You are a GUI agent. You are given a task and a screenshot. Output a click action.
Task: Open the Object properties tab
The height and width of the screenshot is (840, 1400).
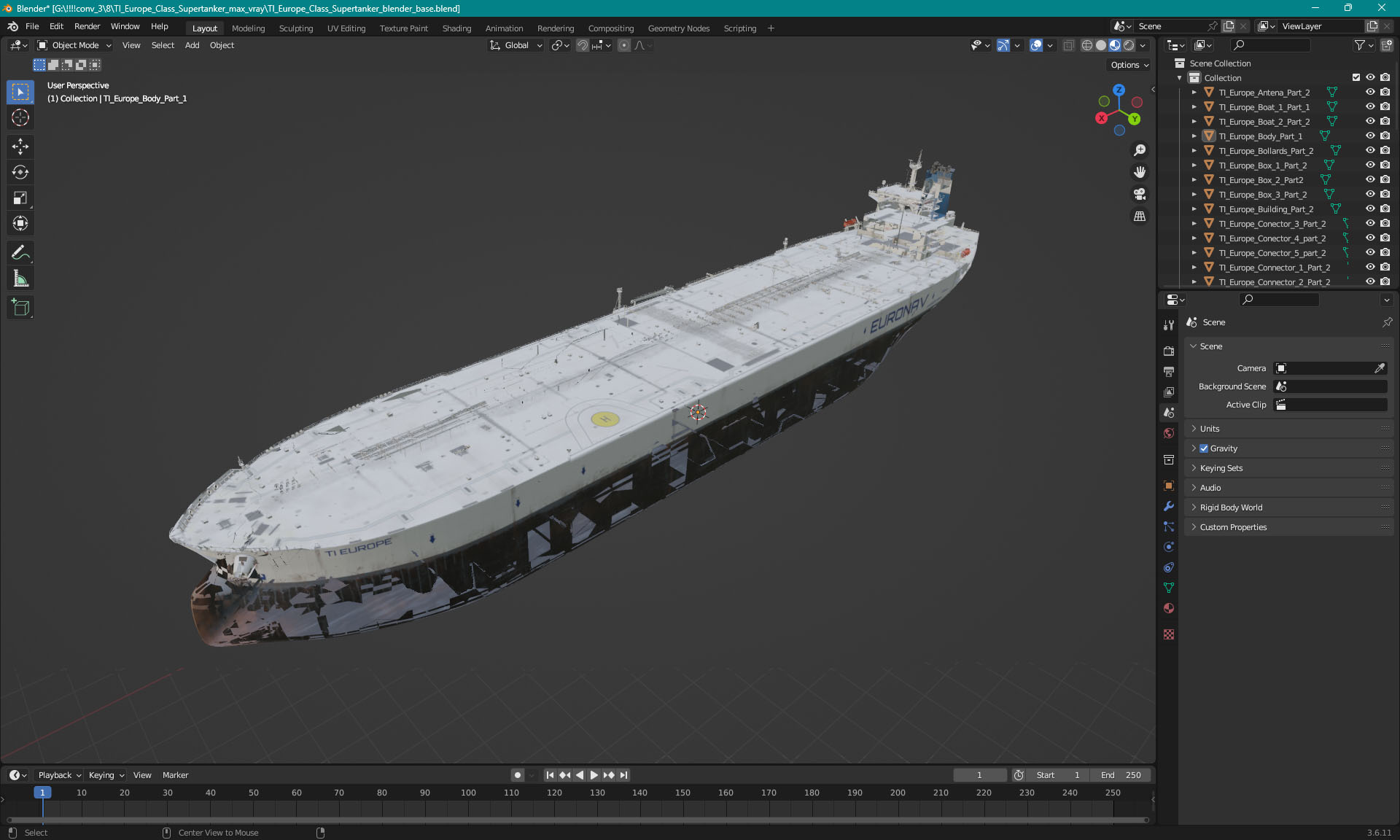click(1169, 486)
